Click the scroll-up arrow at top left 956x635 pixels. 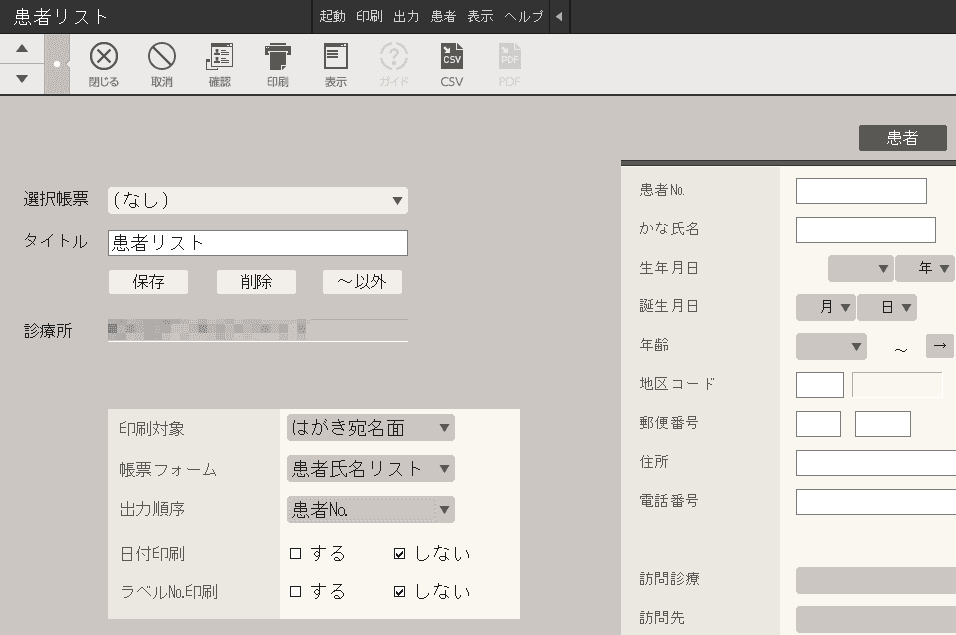(21, 47)
